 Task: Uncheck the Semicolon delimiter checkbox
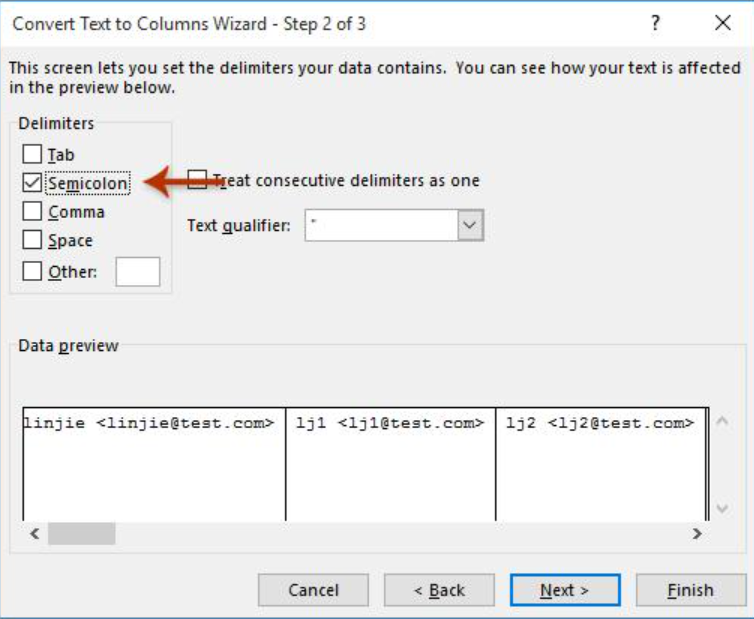33,183
